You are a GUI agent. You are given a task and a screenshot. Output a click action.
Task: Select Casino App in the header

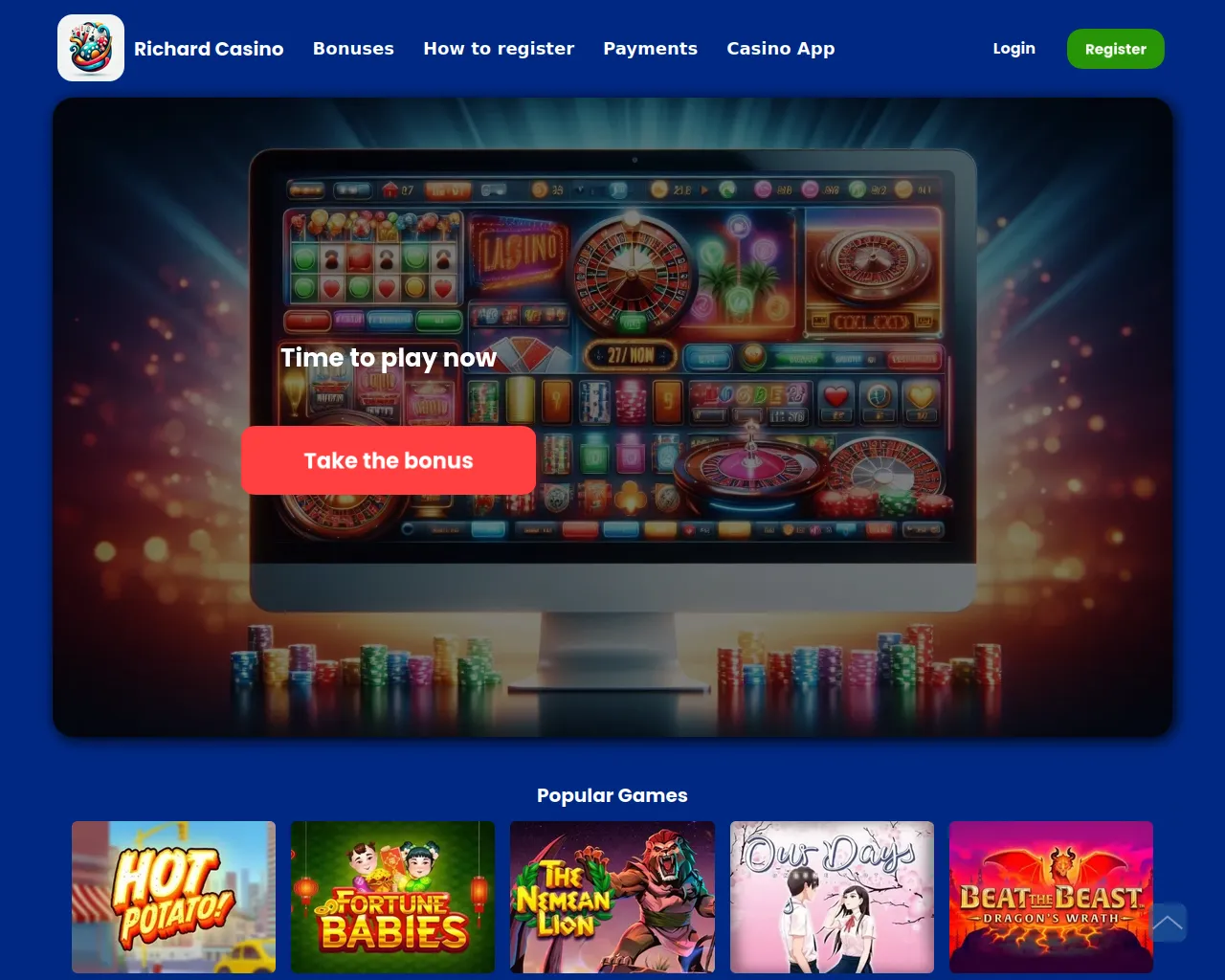pyautogui.click(x=780, y=48)
